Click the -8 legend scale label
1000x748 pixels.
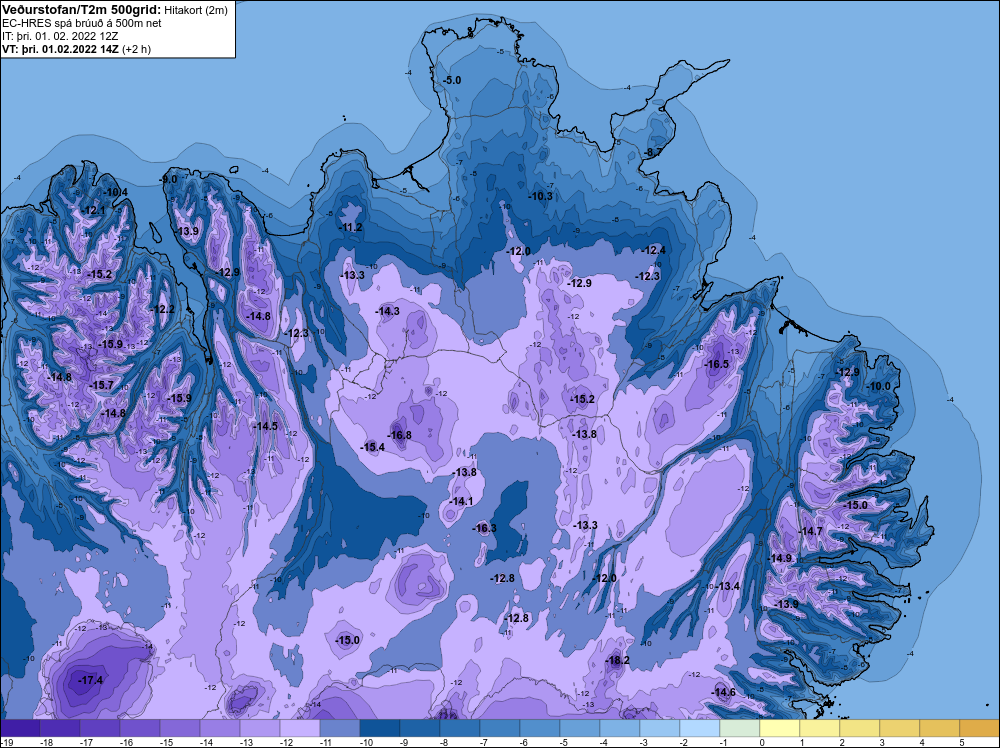(445, 742)
